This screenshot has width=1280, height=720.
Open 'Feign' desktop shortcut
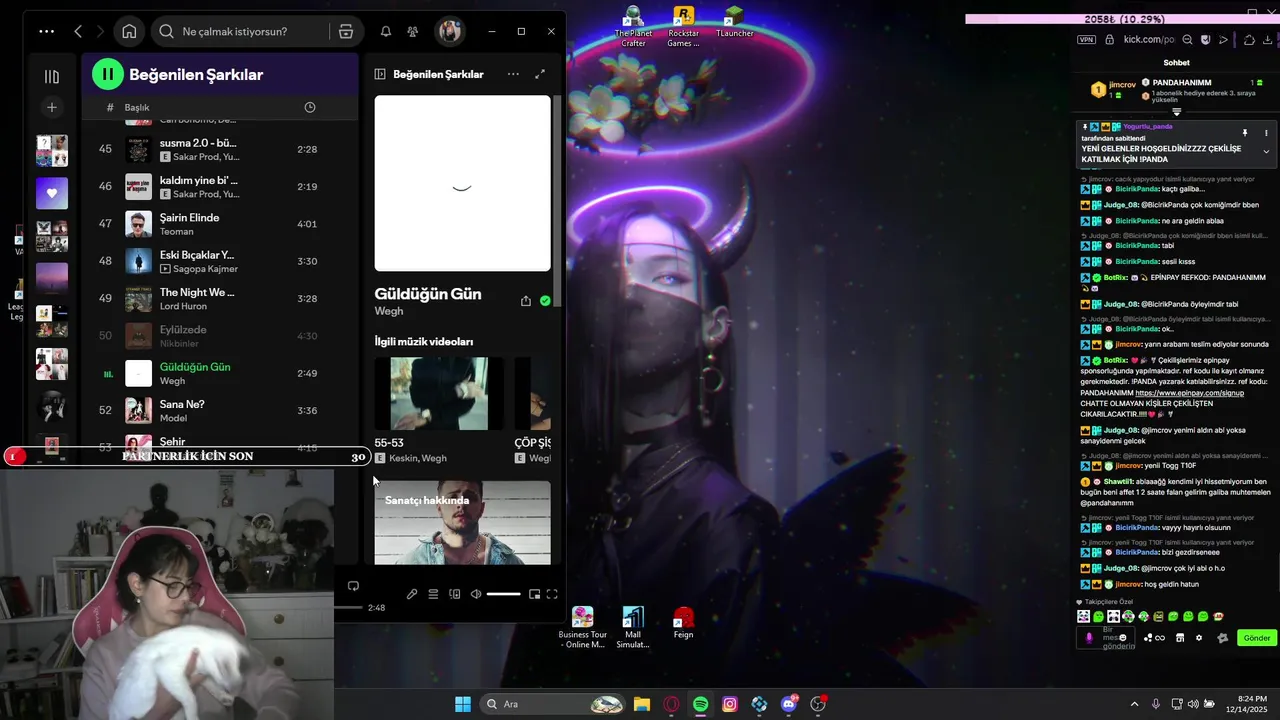(x=683, y=623)
